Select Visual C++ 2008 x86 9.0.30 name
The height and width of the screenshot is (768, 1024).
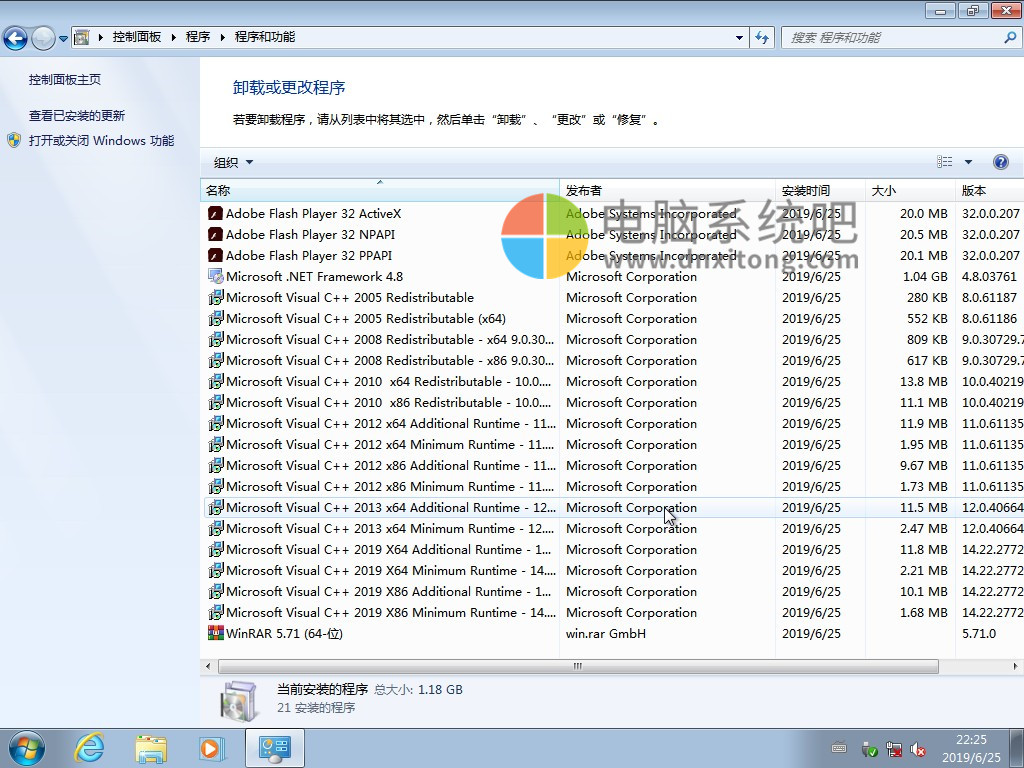391,360
